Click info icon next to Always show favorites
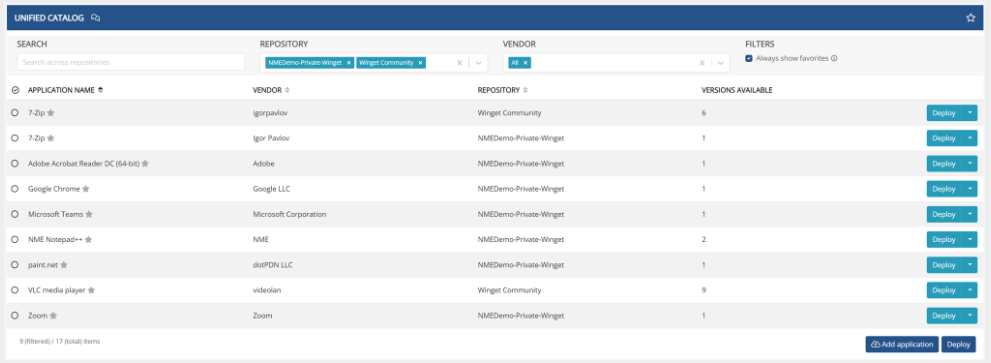 [x=834, y=58]
